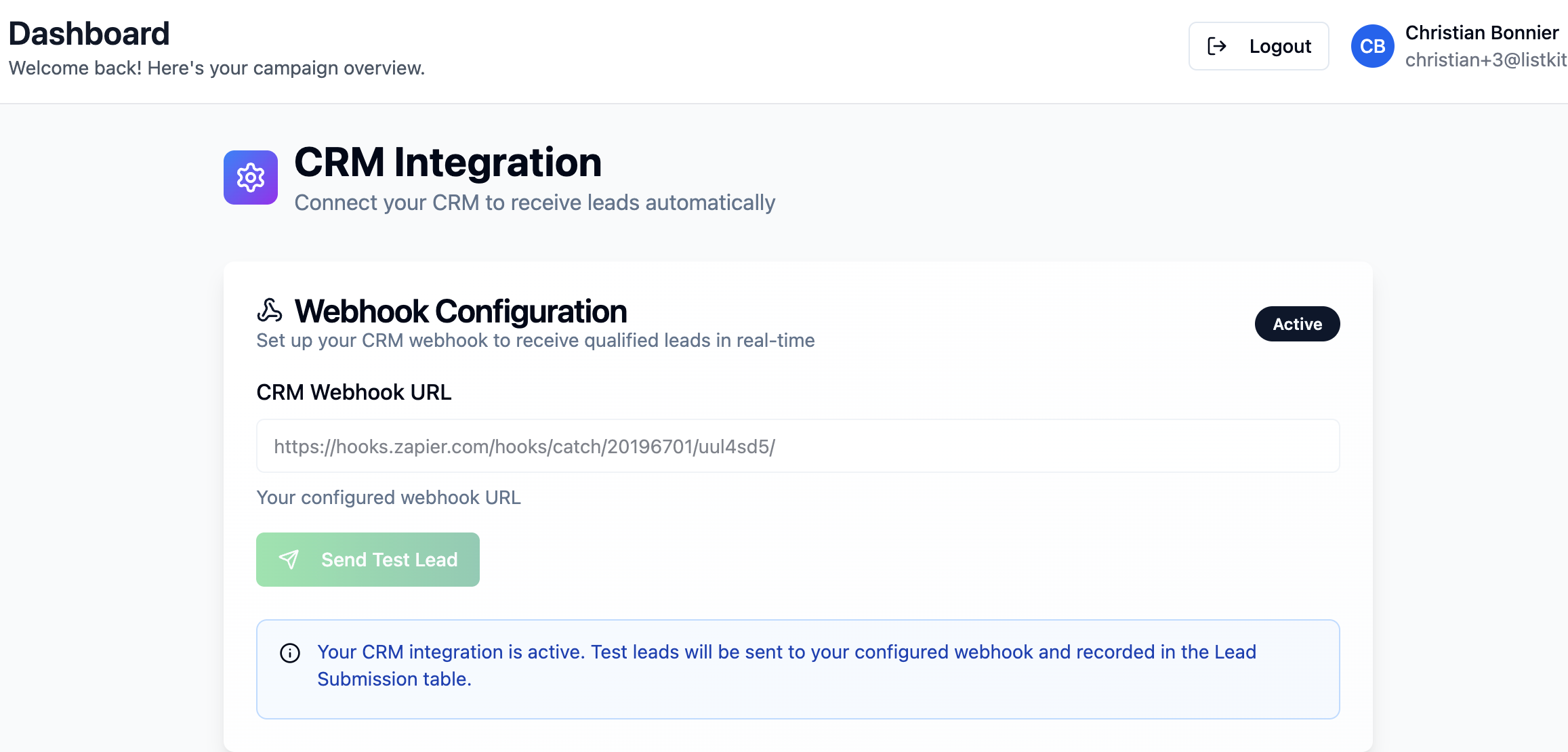This screenshot has width=1568, height=752.
Task: Click the paper plane icon on Send Test Lead
Action: (289, 560)
